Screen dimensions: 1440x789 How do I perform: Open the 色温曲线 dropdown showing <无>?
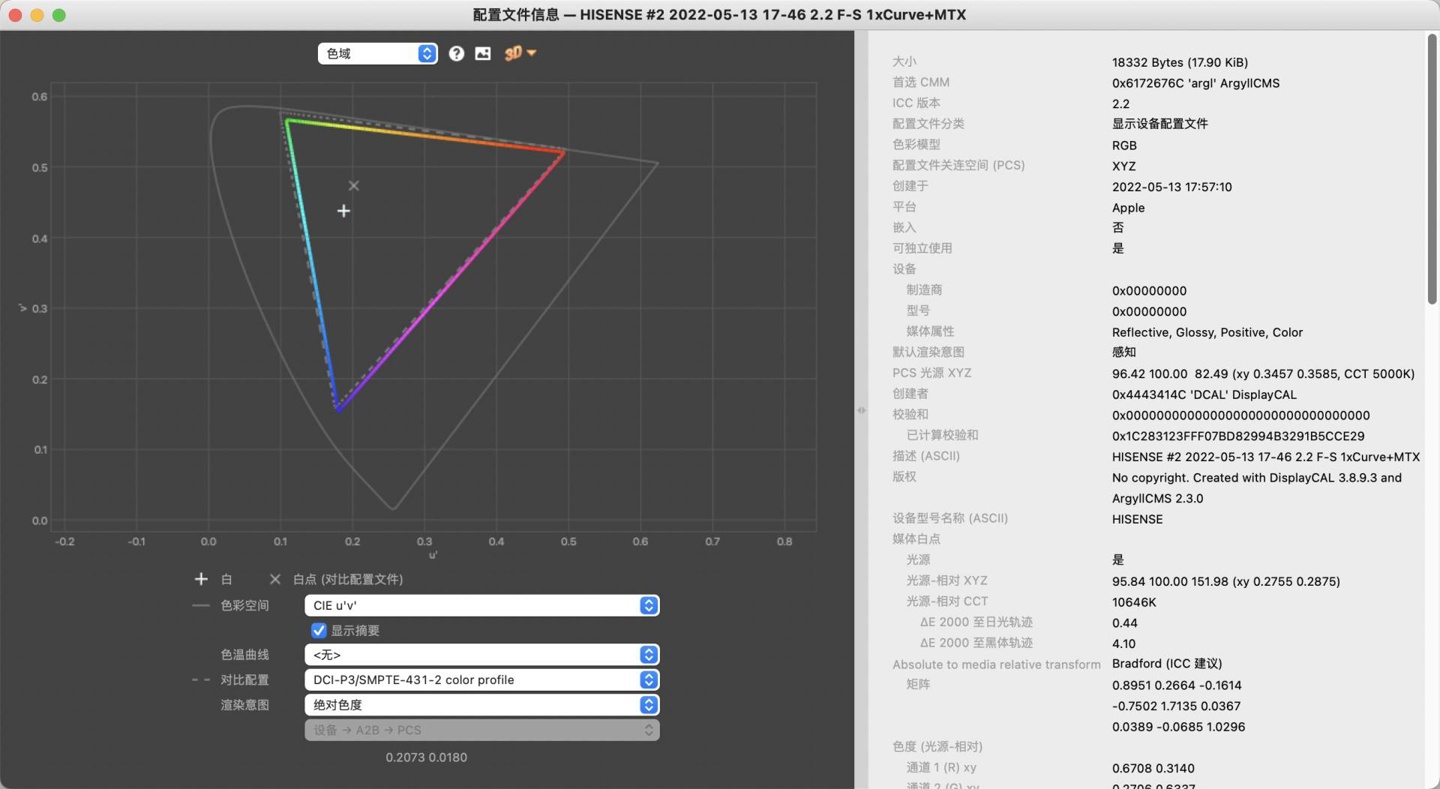pyautogui.click(x=481, y=655)
